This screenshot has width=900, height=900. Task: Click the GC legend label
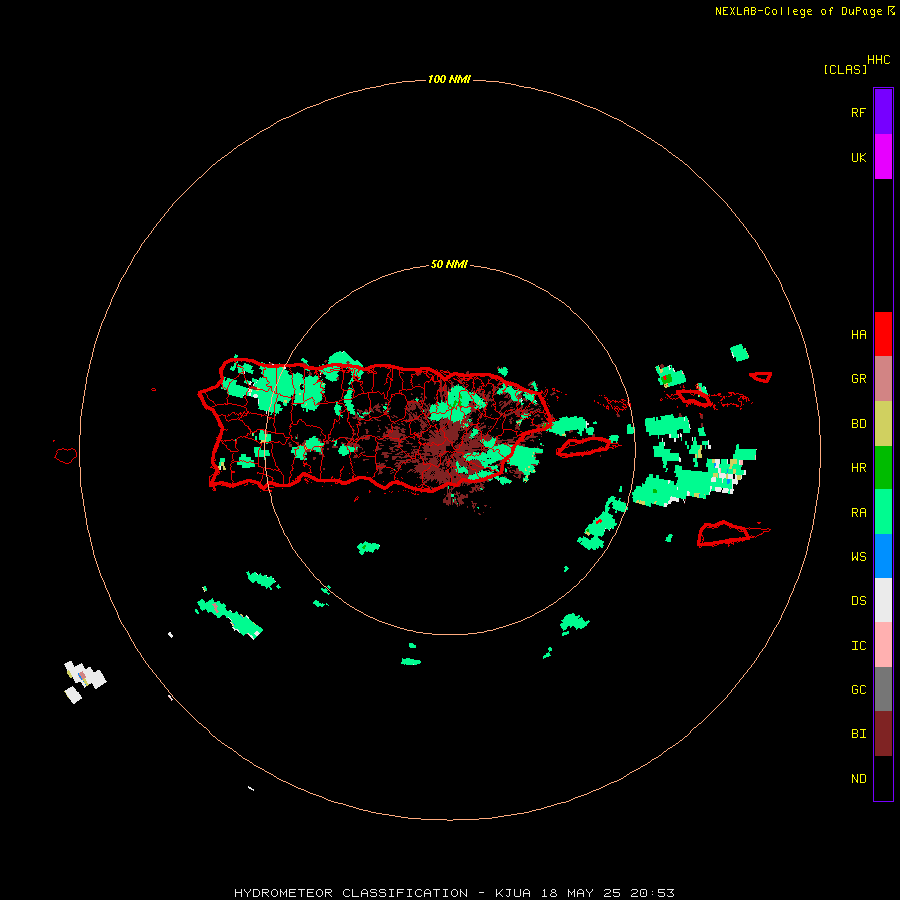(x=858, y=690)
